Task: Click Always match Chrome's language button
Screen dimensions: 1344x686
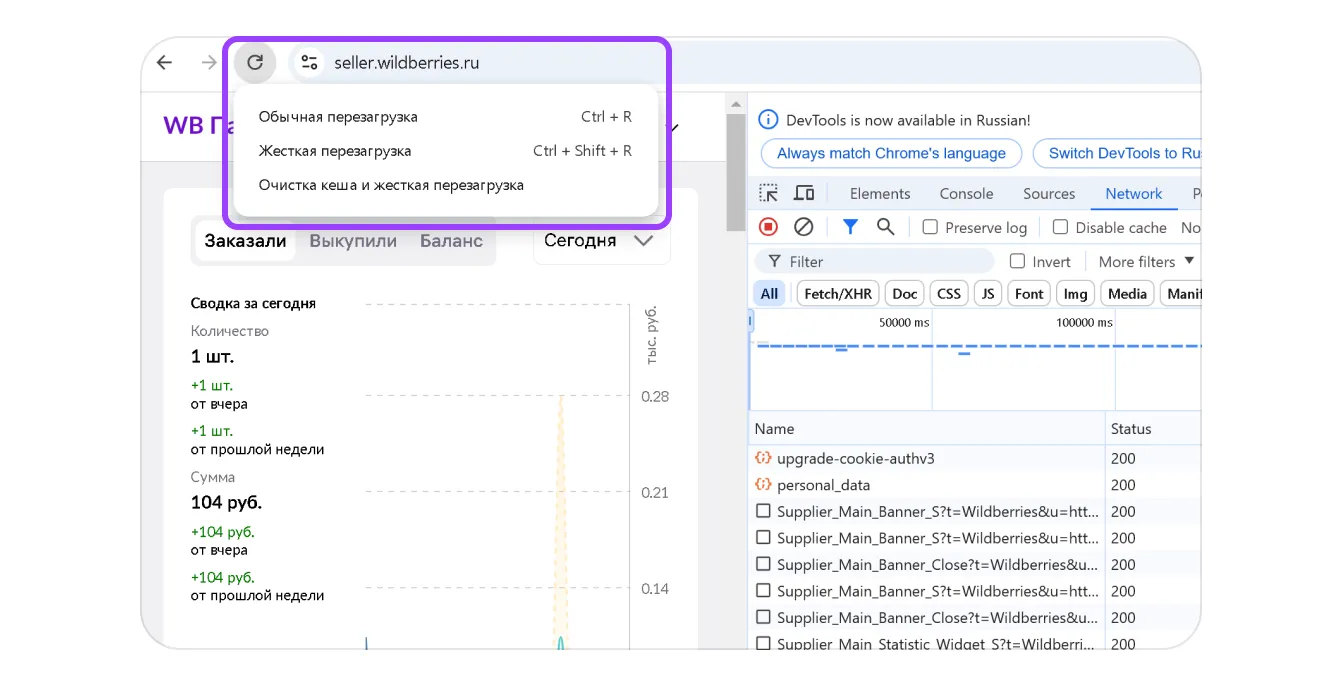Action: 891,153
